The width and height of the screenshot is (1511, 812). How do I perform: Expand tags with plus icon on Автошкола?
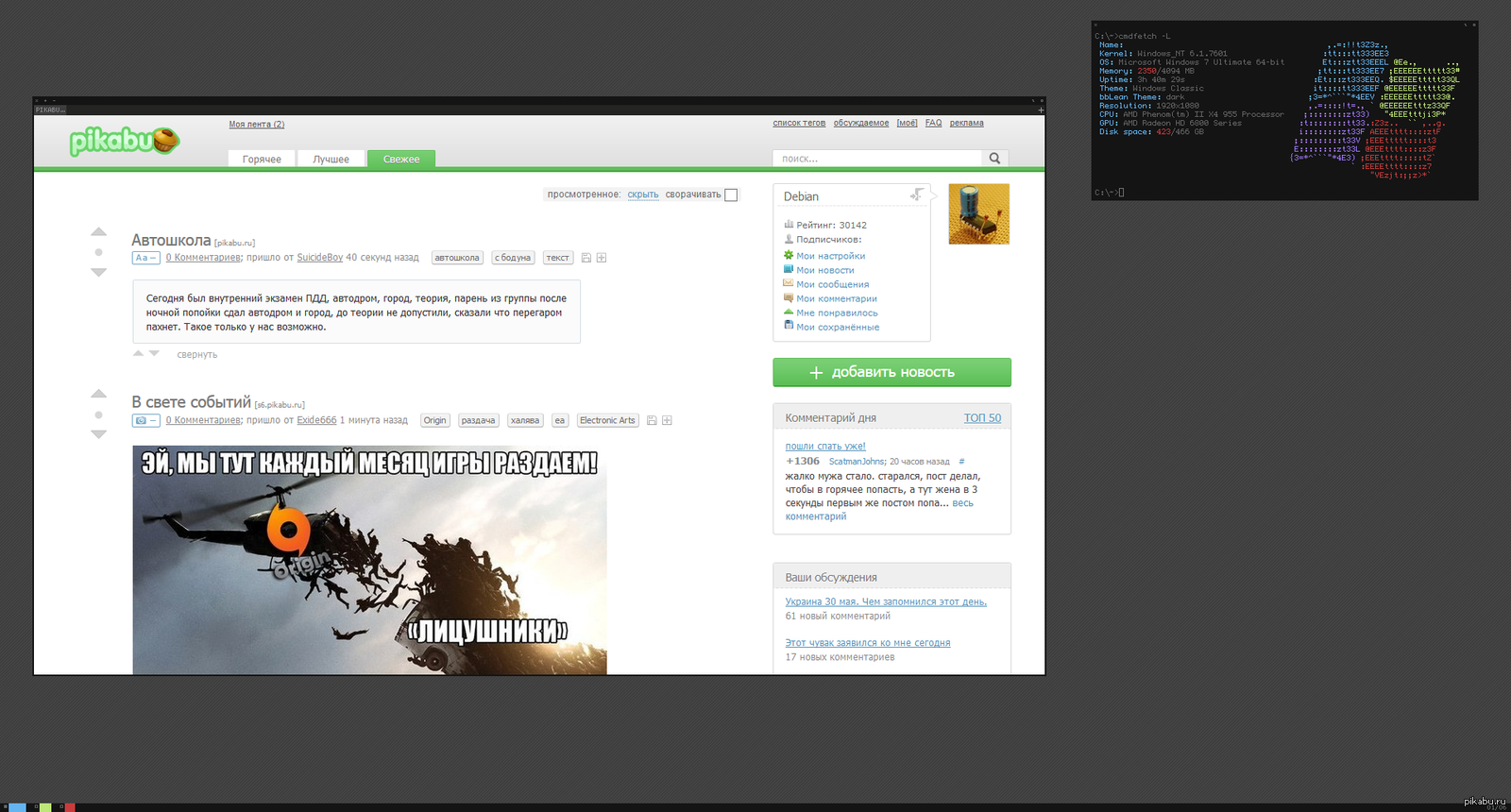(x=602, y=258)
